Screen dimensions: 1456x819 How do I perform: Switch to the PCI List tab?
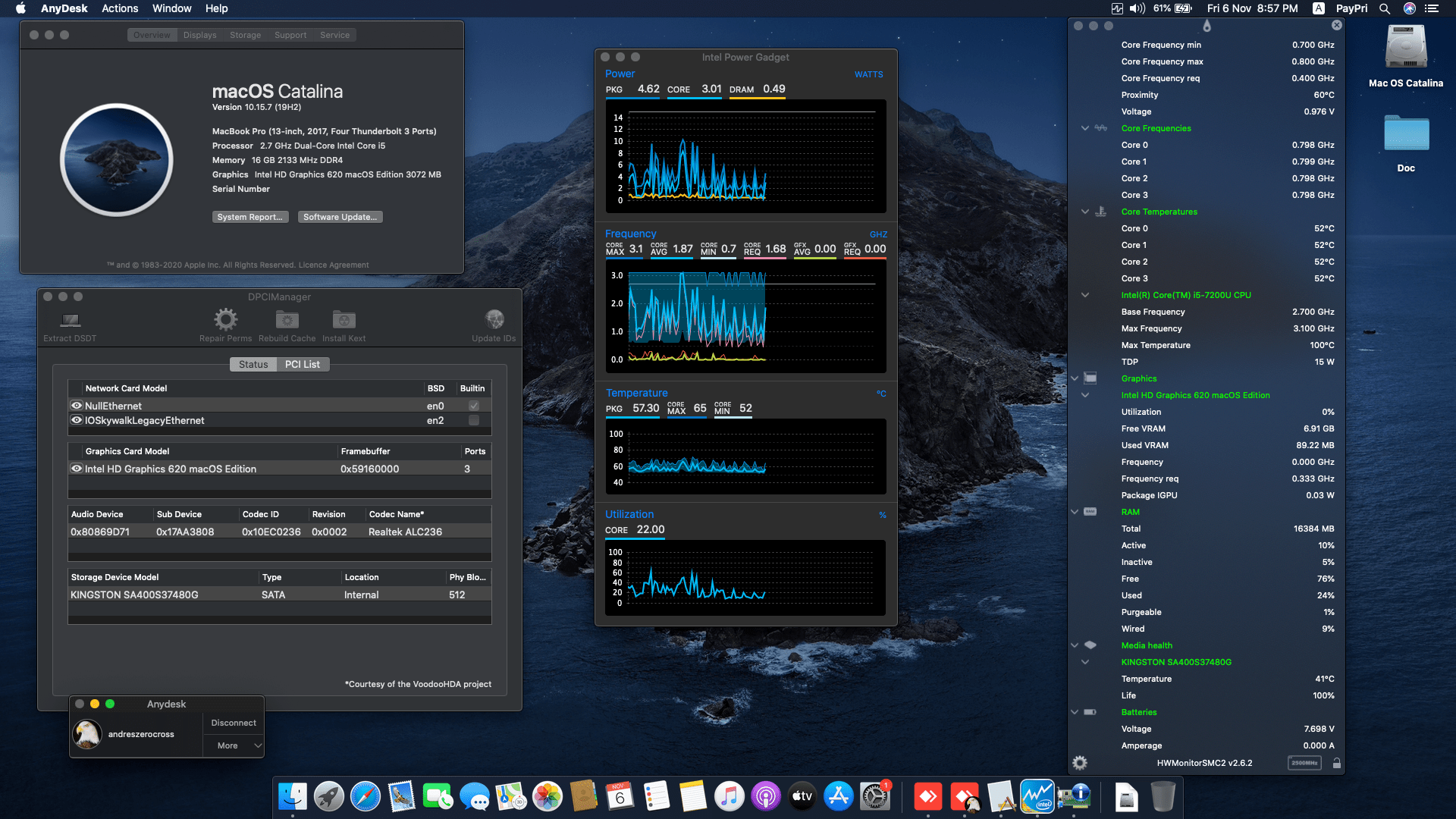point(302,364)
